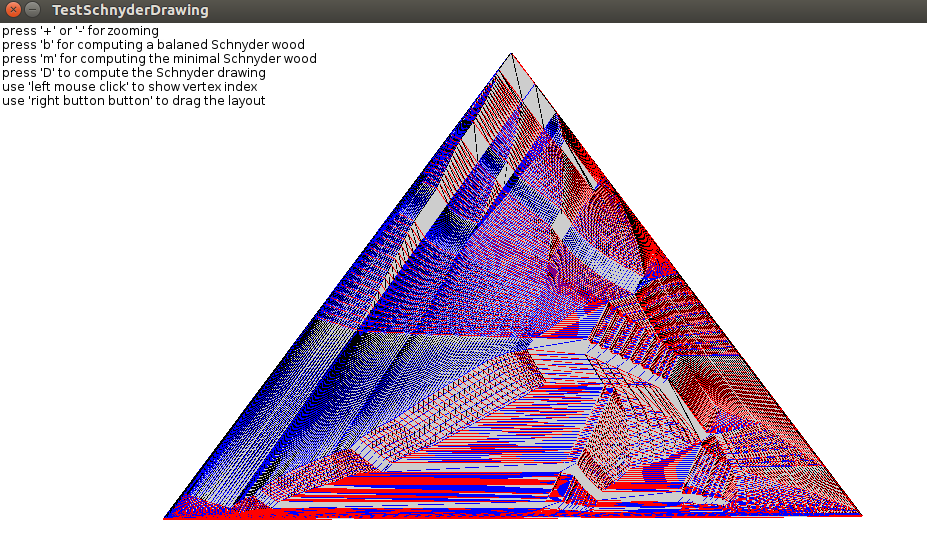Close the TestSchnyderDrawing window

[12, 10]
